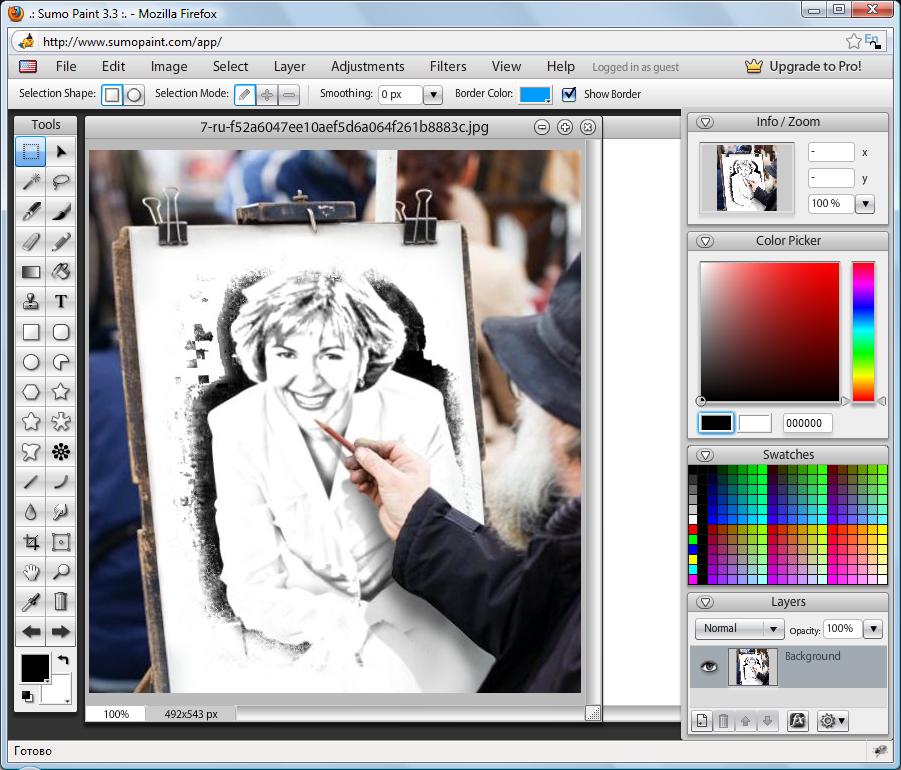Select the Crop tool
Image resolution: width=901 pixels, height=770 pixels.
(30, 541)
